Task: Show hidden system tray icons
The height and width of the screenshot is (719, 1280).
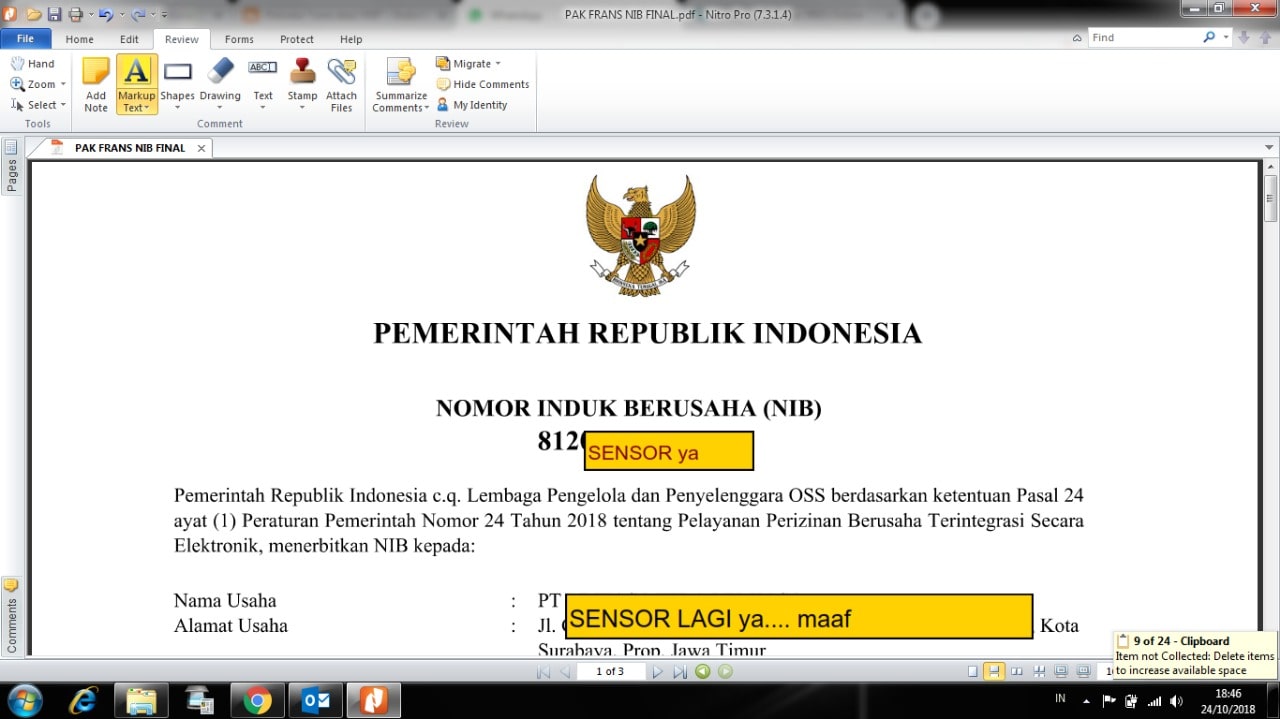Action: pyautogui.click(x=1086, y=701)
